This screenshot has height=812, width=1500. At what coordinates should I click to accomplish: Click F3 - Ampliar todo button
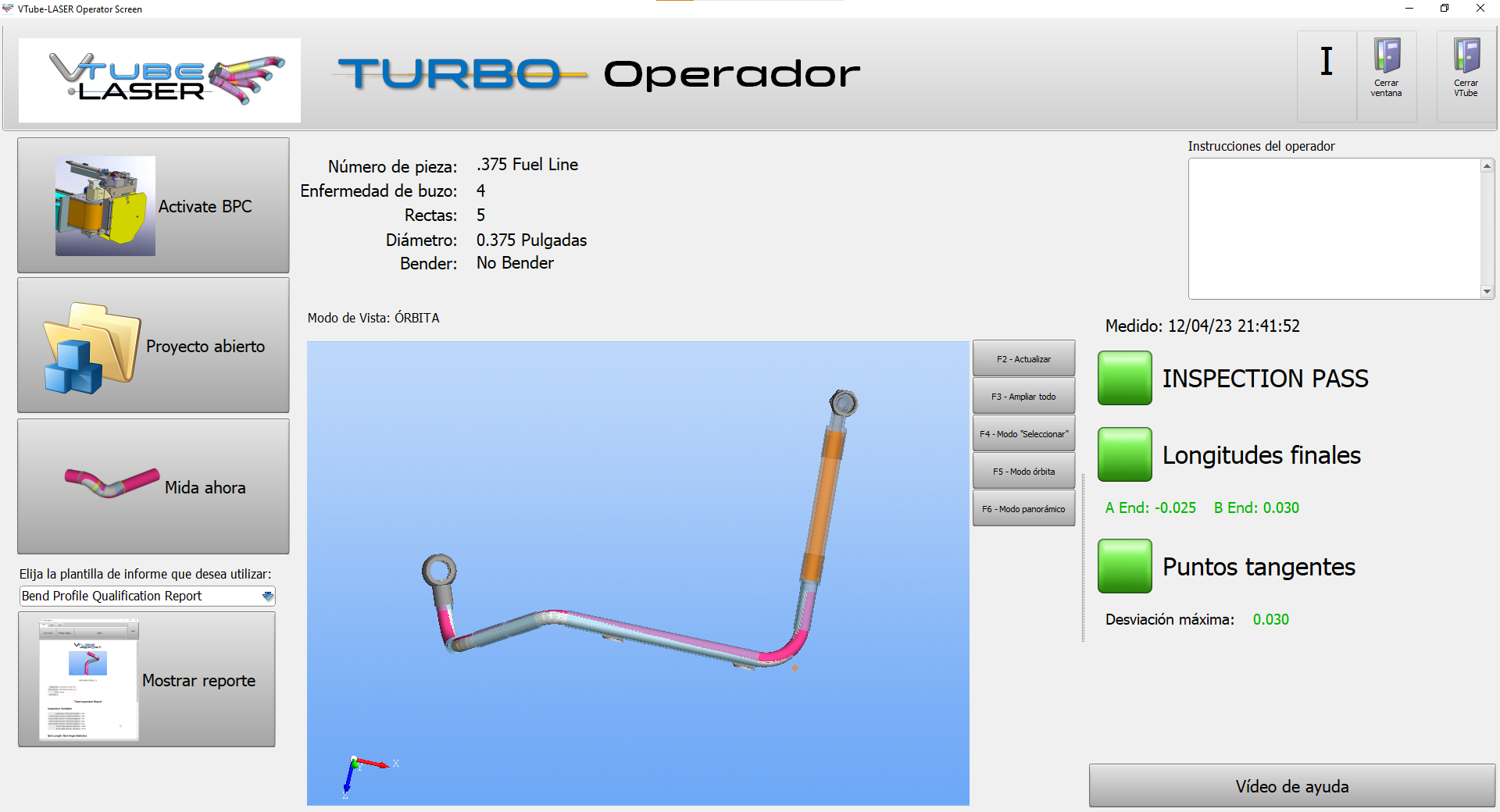[x=1023, y=397]
